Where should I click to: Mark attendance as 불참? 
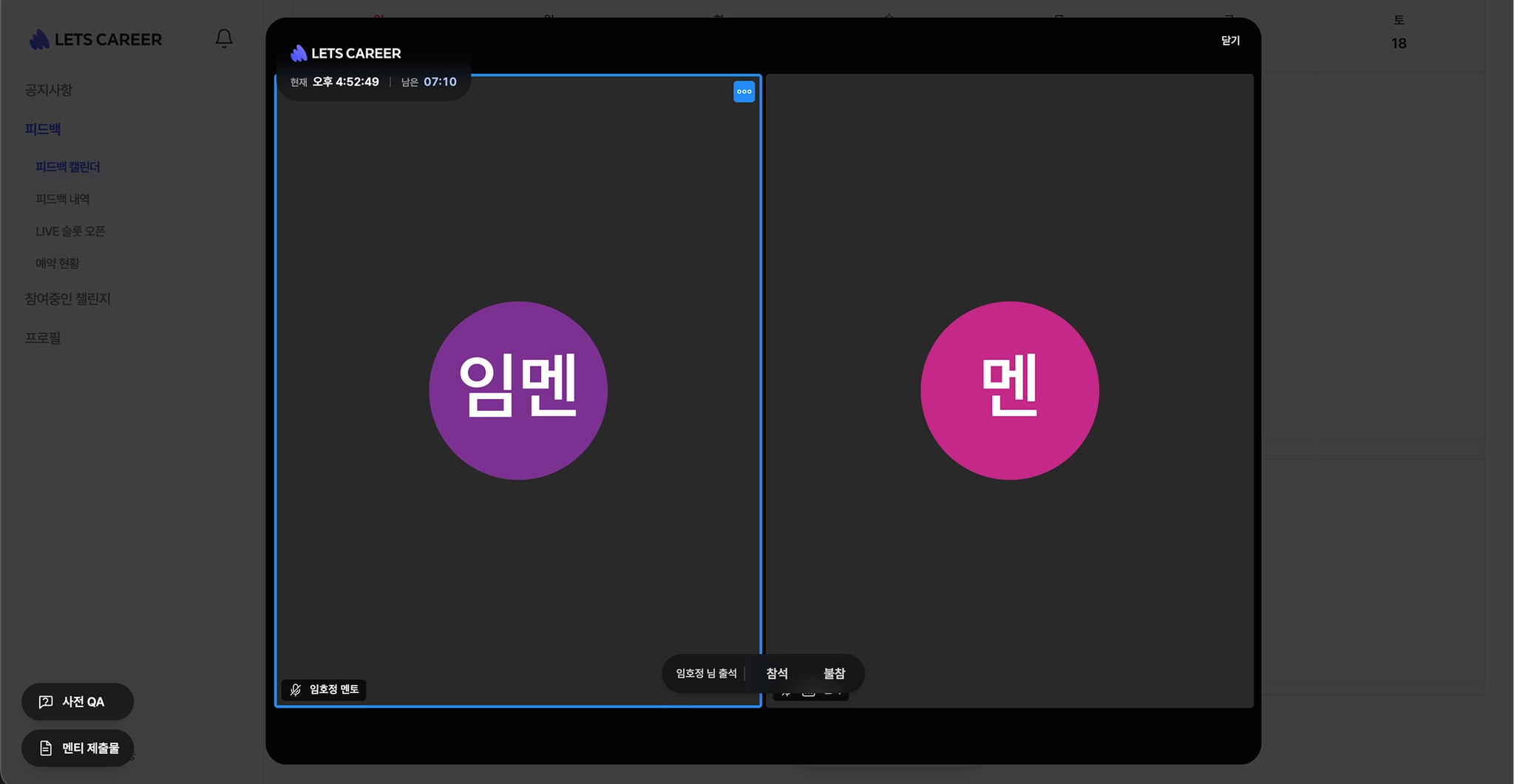pos(834,673)
